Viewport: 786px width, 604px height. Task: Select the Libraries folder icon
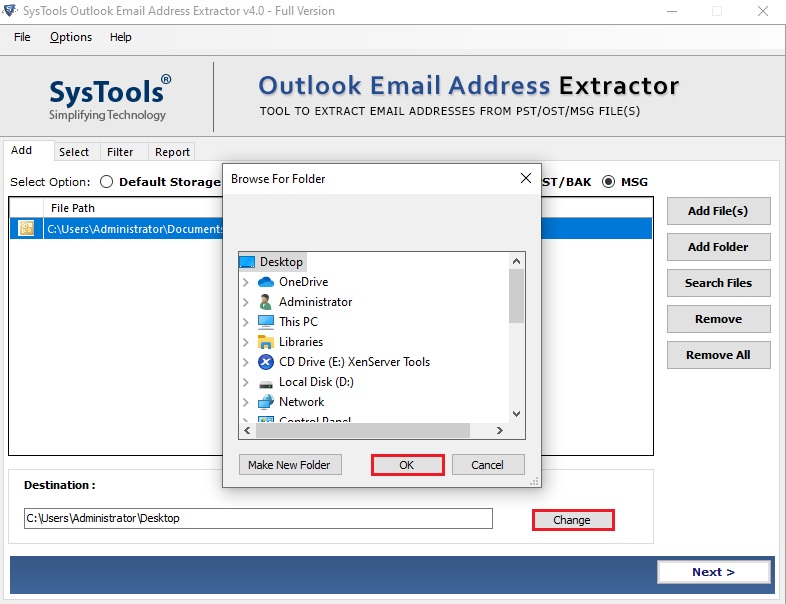[266, 342]
